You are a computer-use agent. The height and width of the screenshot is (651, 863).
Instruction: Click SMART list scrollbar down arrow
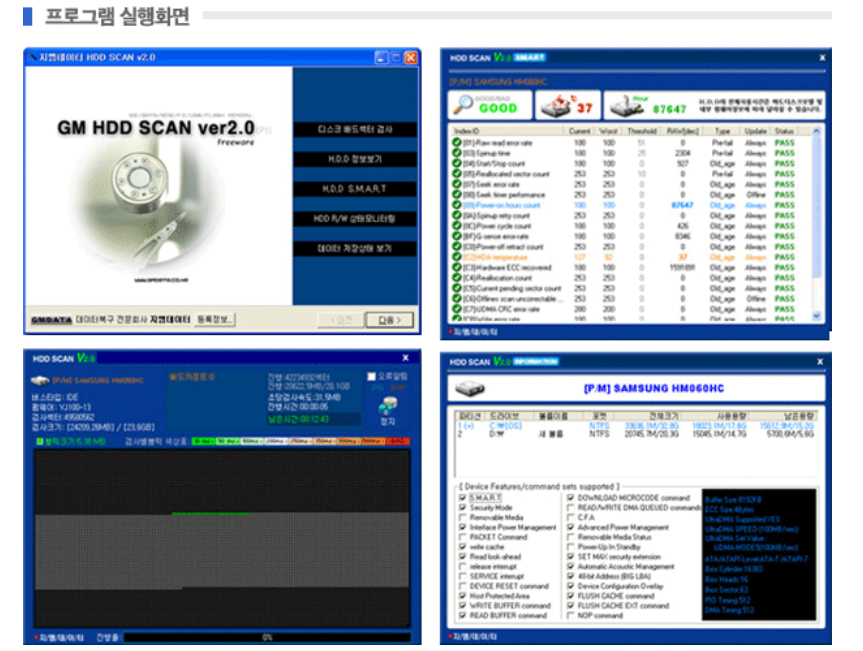(816, 316)
